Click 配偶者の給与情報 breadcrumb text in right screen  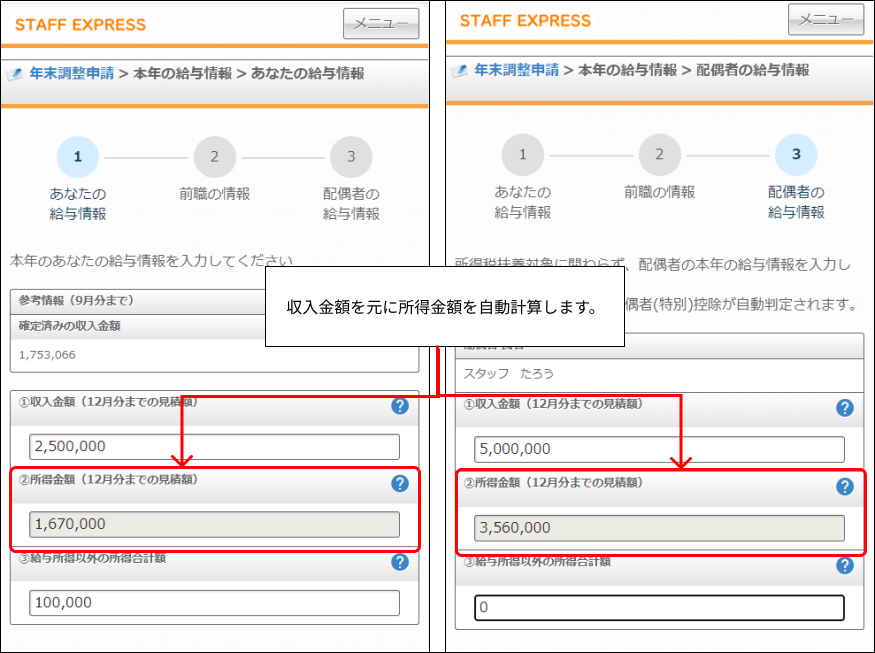tap(752, 70)
